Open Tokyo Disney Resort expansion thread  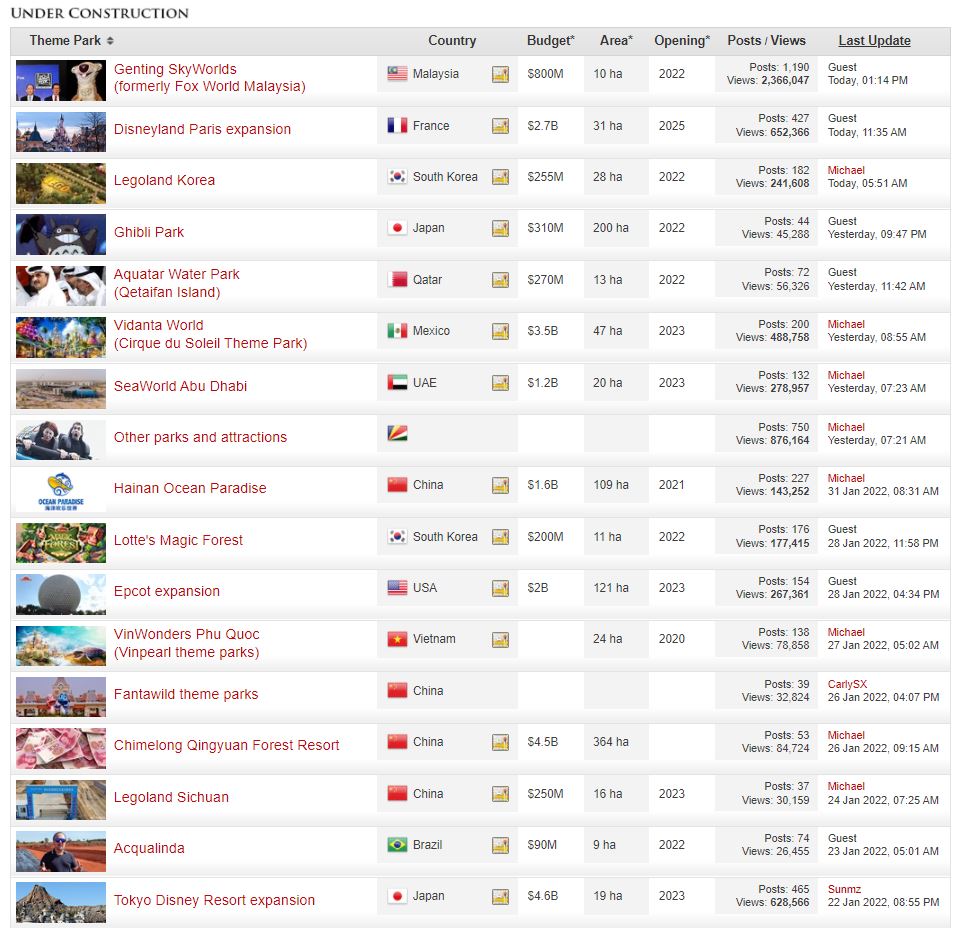click(214, 901)
